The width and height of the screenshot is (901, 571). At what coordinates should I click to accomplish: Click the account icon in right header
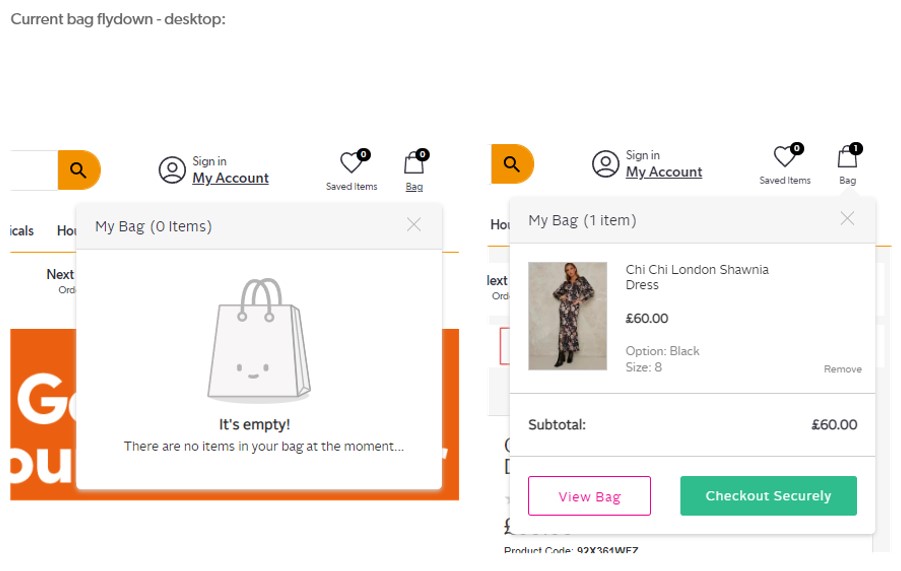click(x=605, y=164)
